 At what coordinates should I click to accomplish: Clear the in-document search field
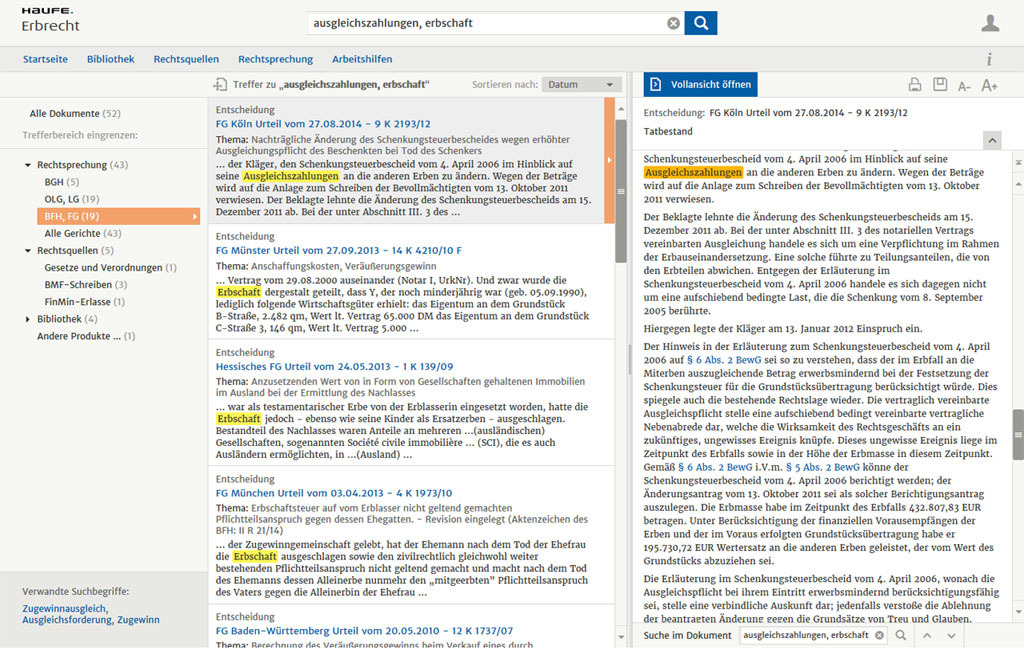(x=879, y=635)
